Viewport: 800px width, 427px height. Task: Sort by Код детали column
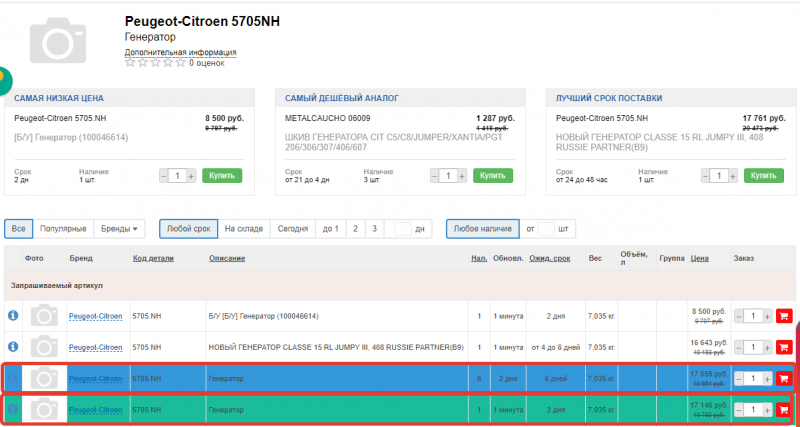pyautogui.click(x=153, y=258)
